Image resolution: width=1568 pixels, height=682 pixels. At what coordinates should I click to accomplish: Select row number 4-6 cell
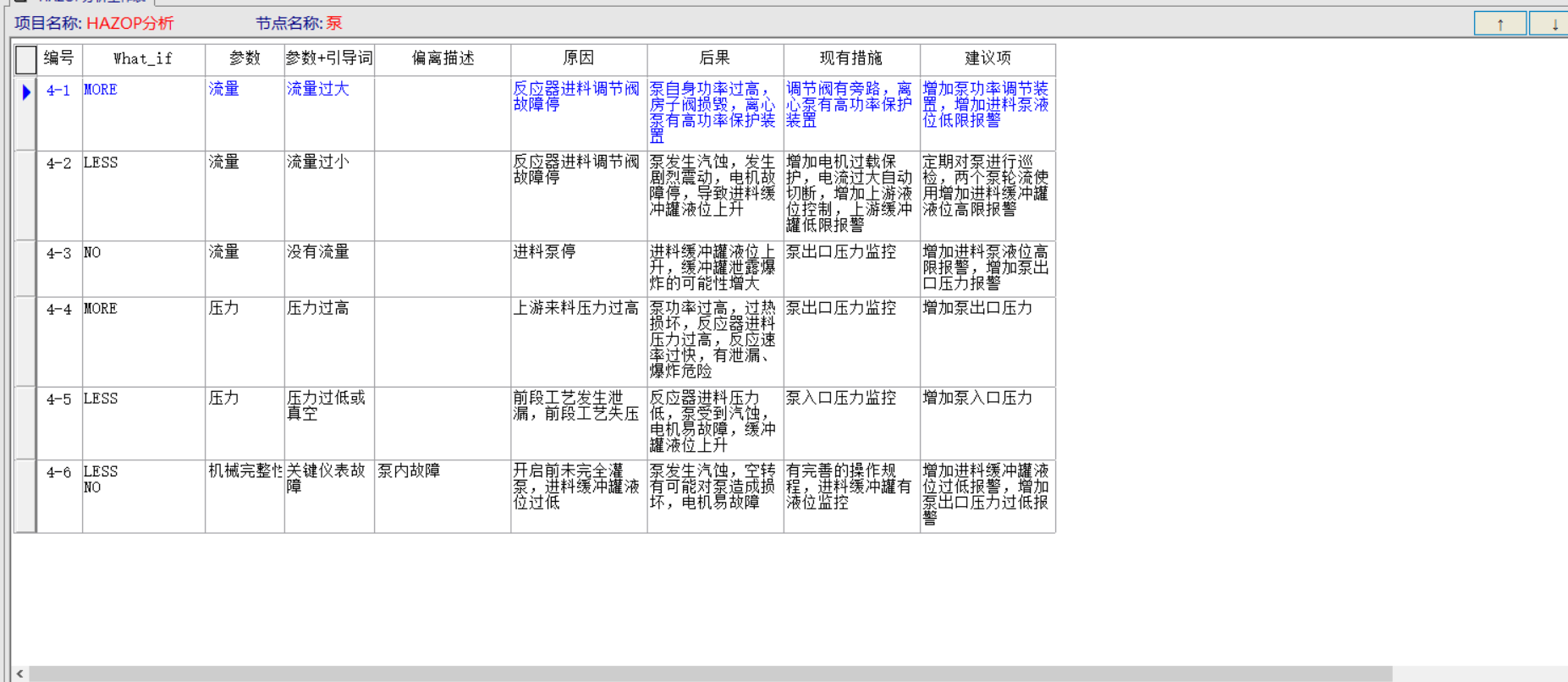(59, 496)
